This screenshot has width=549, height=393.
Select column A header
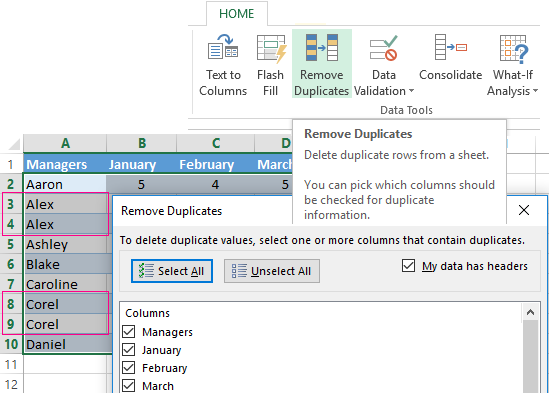tap(65, 143)
